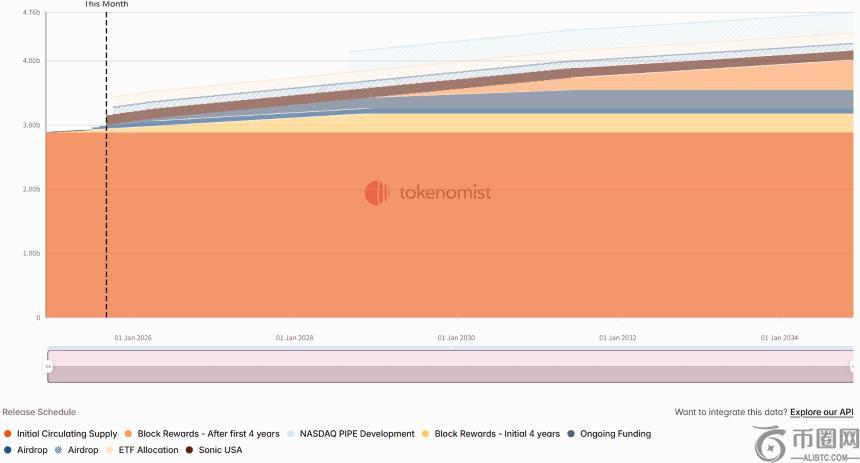The height and width of the screenshot is (463, 860).
Task: Hide the Ongoing Funding series via legend
Action: [x=615, y=434]
